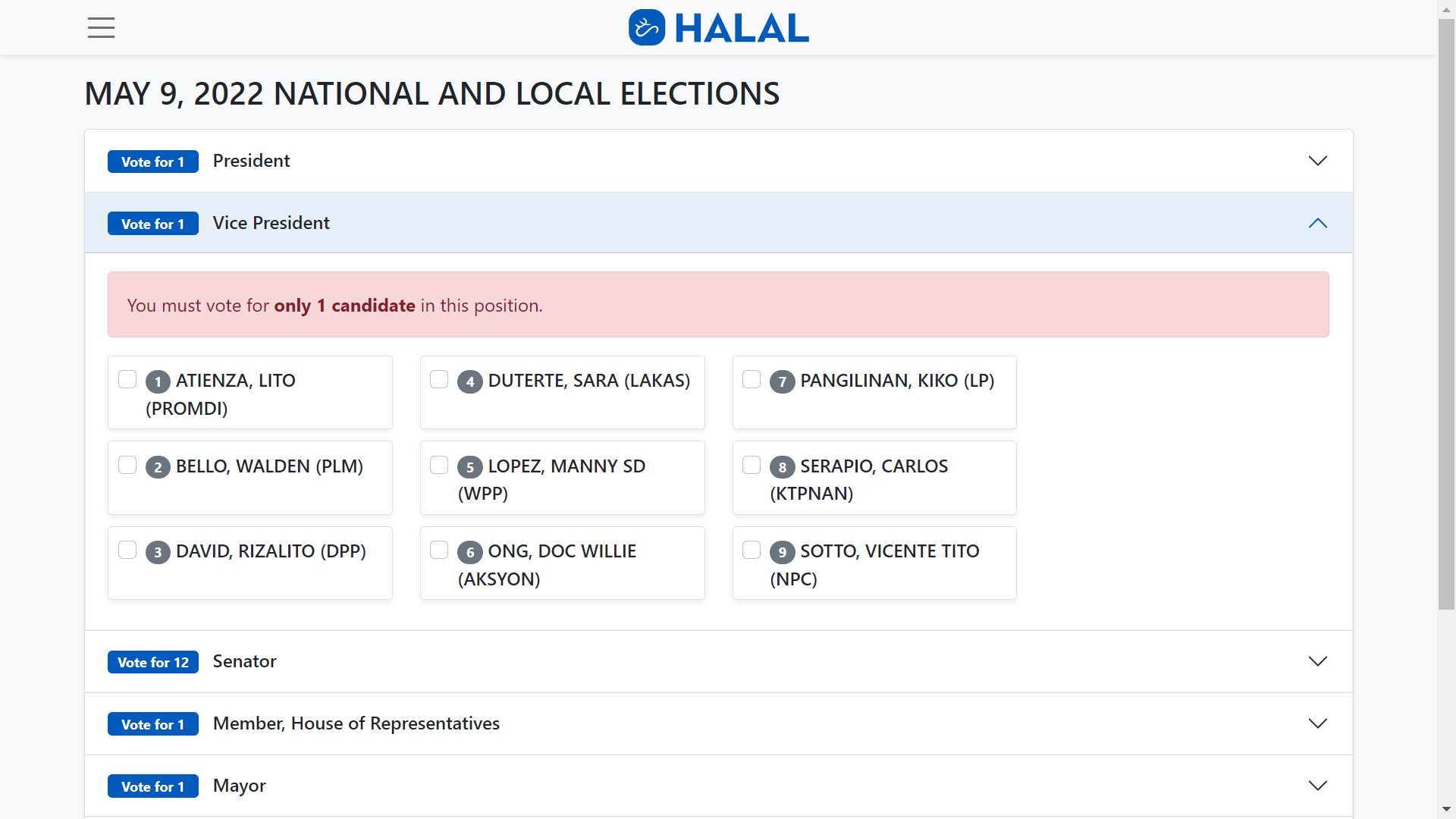The height and width of the screenshot is (819, 1456).
Task: Collapse the Vice President section
Action: click(1318, 223)
